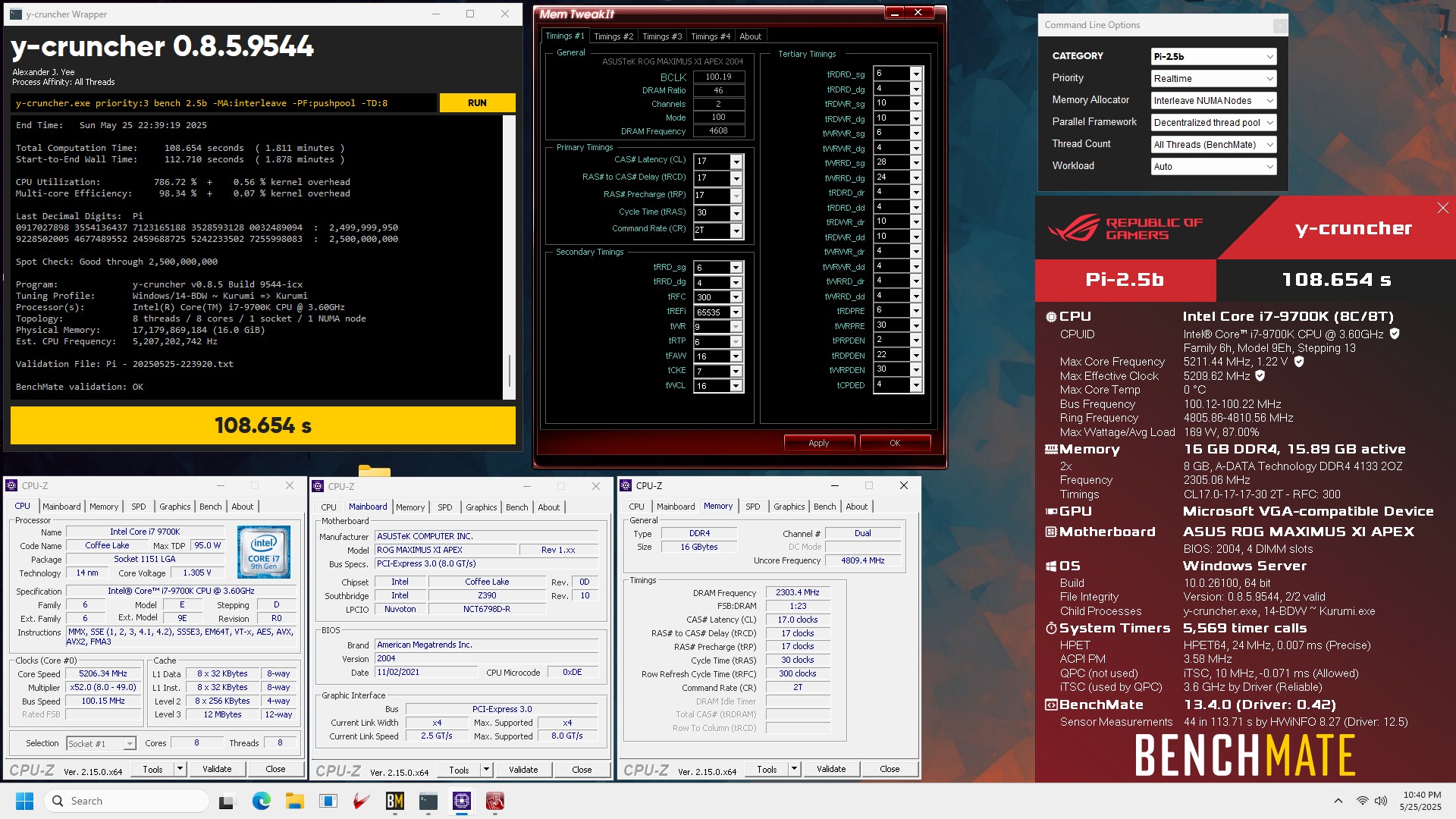Click OK in Mem TweakIt
1456x819 pixels.
click(895, 443)
